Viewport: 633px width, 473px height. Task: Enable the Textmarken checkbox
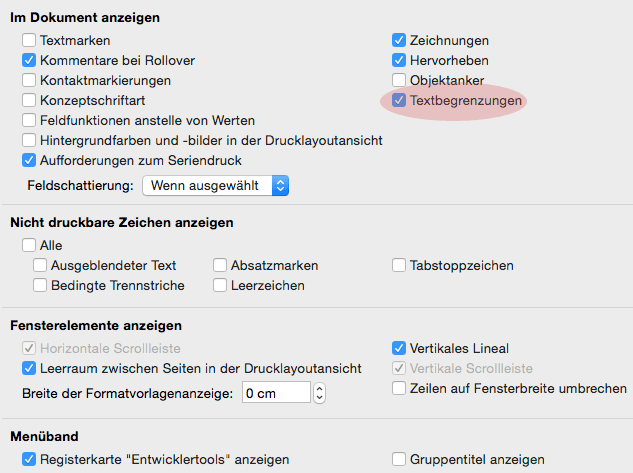click(28, 41)
